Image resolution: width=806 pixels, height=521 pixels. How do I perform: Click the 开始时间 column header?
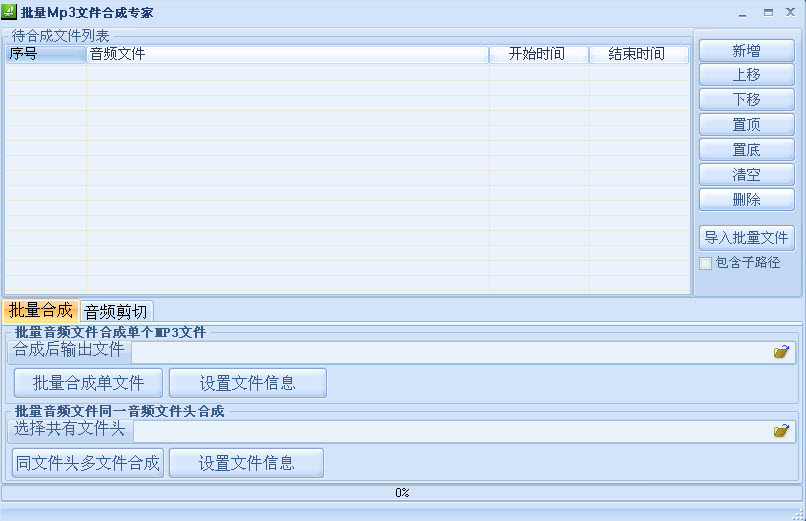(x=539, y=54)
